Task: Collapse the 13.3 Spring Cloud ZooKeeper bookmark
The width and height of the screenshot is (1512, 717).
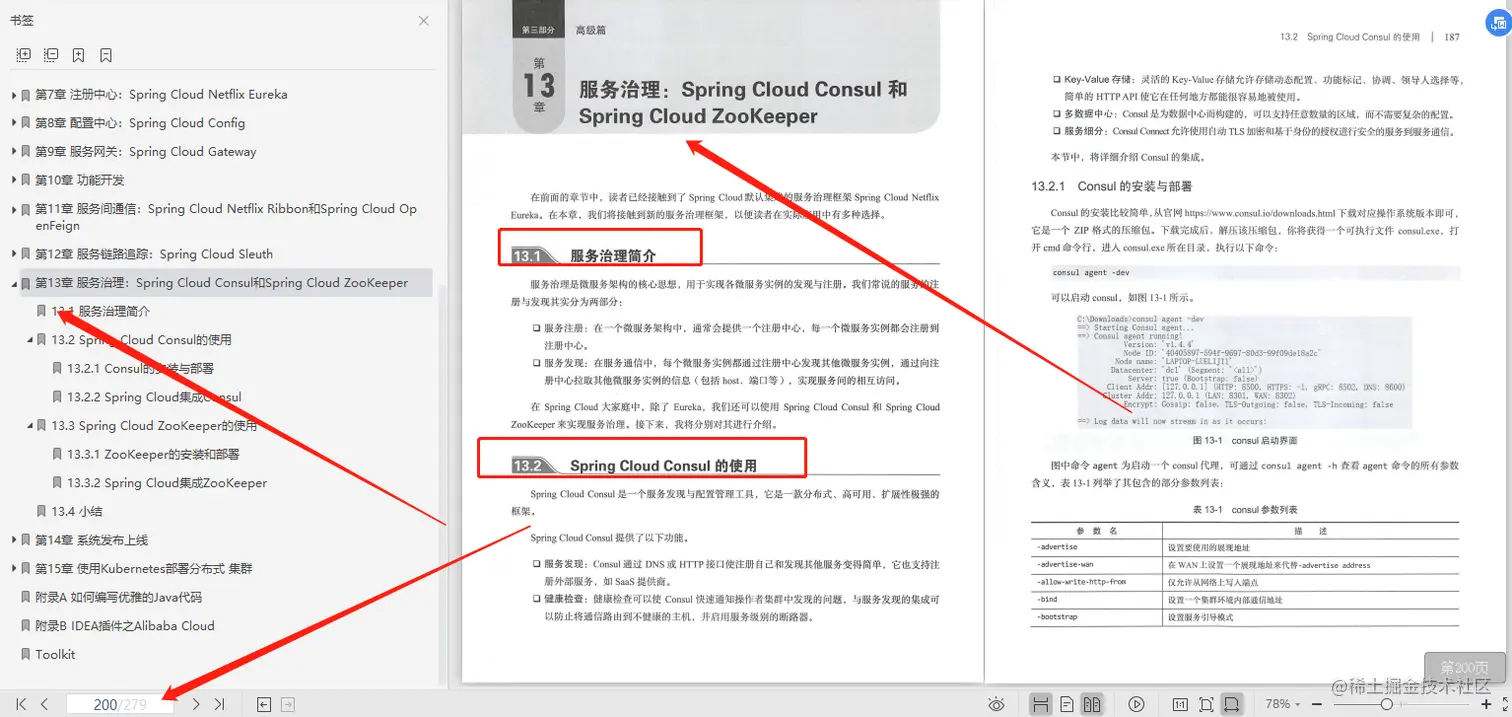Action: tap(30, 426)
